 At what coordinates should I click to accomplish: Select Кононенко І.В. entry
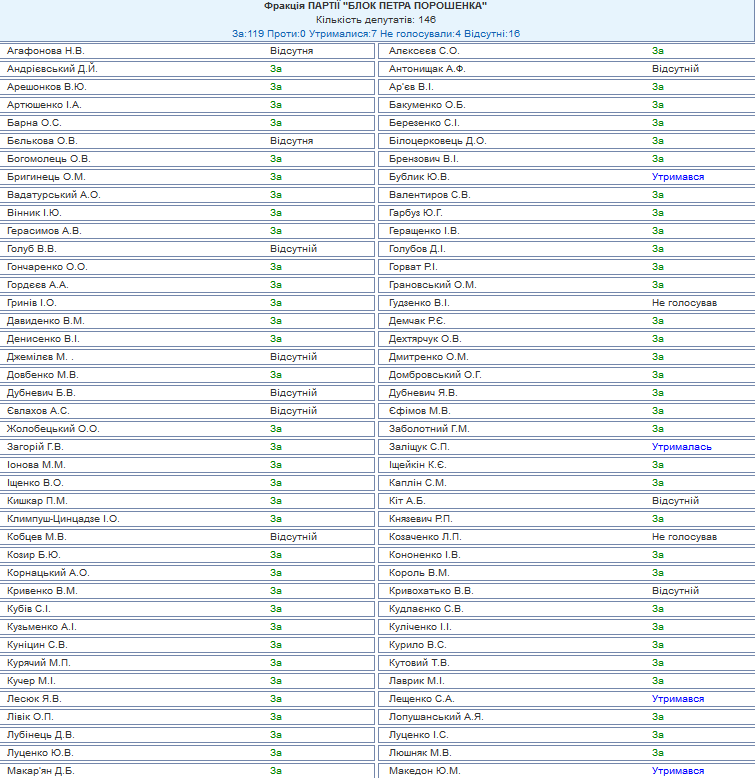coord(425,555)
